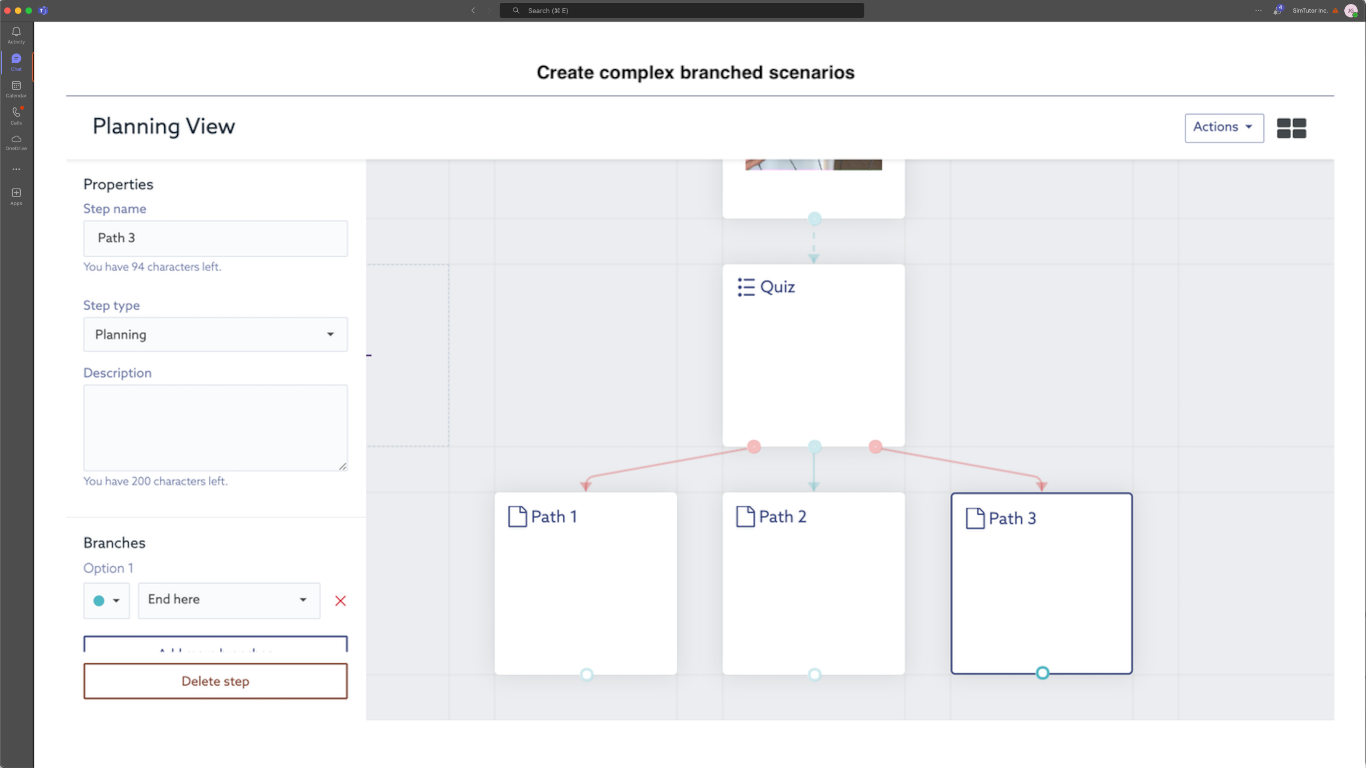1366x768 pixels.
Task: Select the Path 2 step card
Action: [x=813, y=590]
